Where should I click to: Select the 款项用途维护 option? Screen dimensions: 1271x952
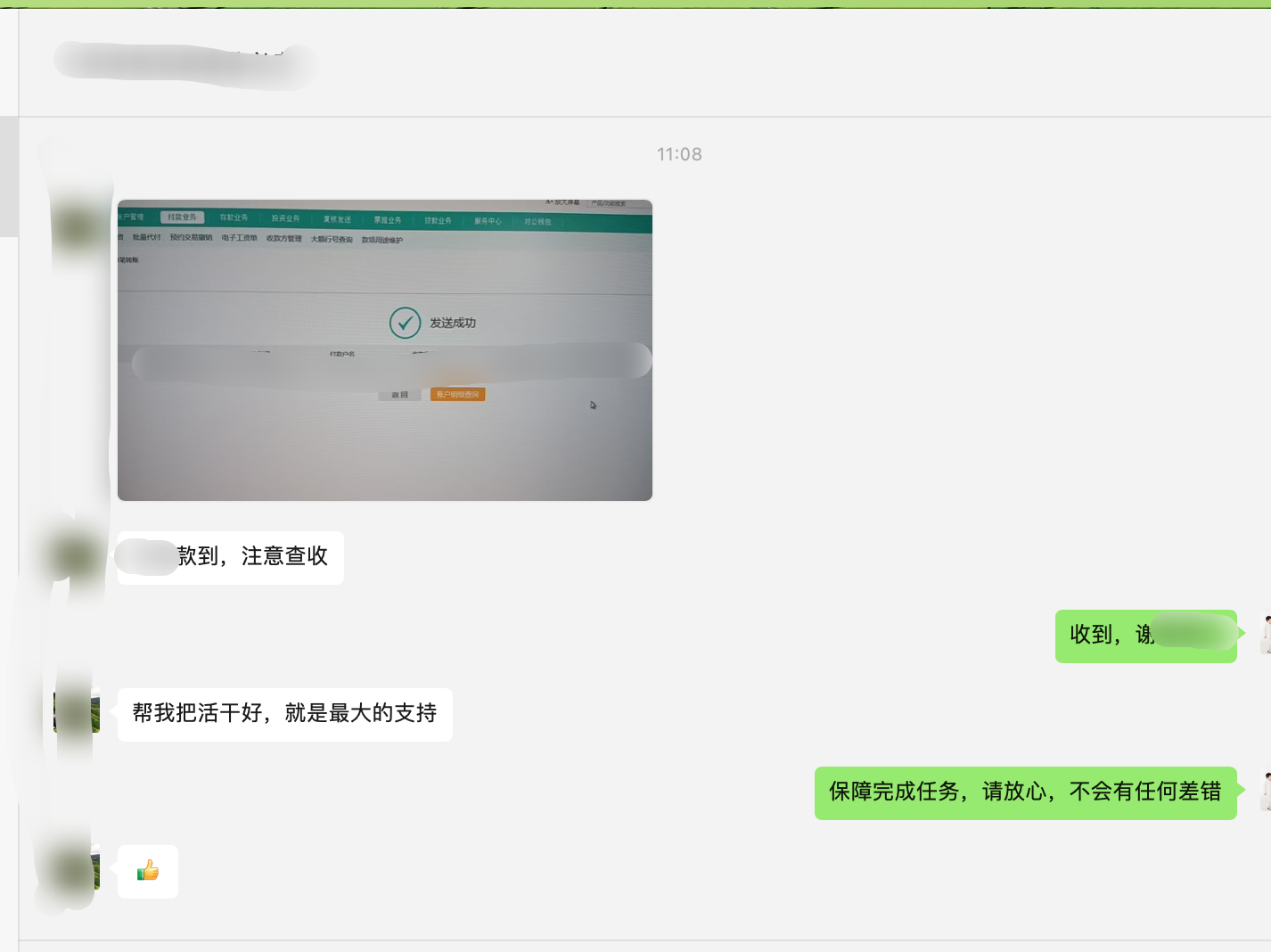click(383, 240)
